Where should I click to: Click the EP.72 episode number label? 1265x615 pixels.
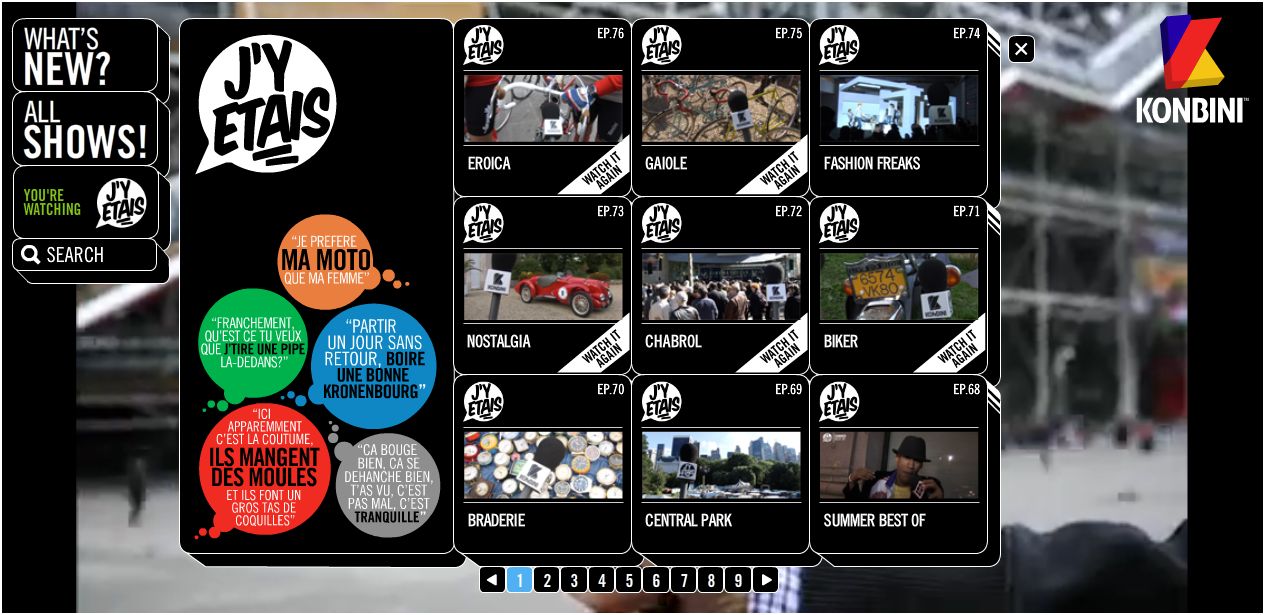[788, 211]
